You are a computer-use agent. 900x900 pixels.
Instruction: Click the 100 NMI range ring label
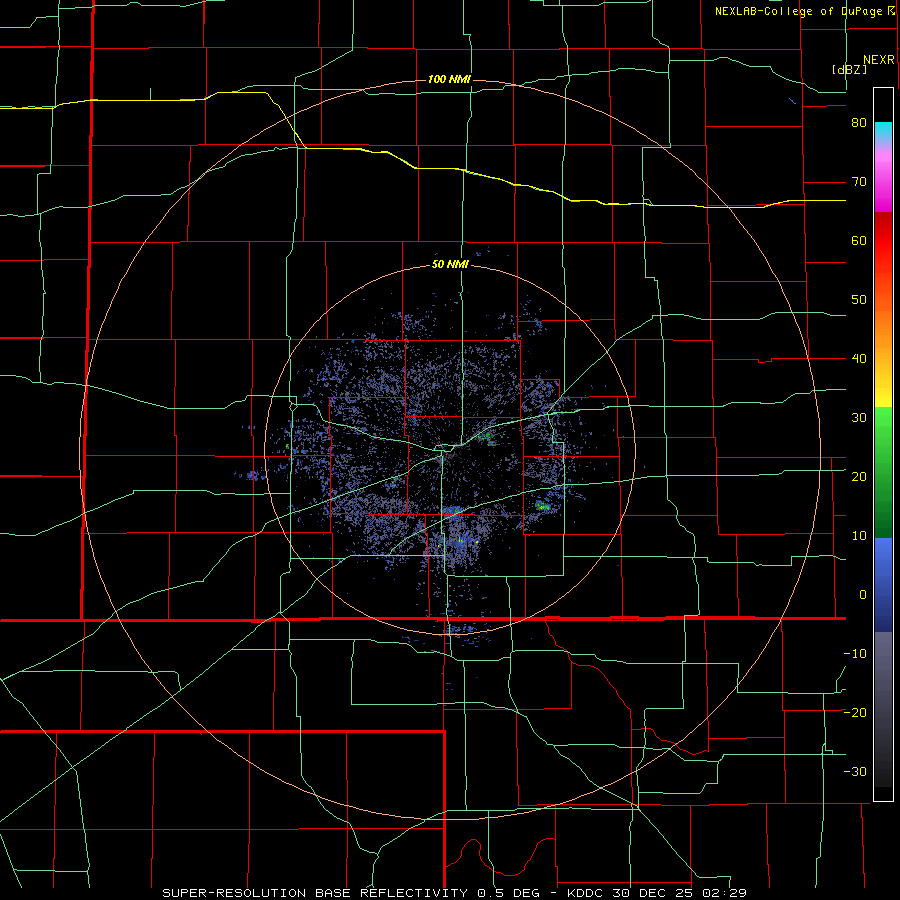449,79
